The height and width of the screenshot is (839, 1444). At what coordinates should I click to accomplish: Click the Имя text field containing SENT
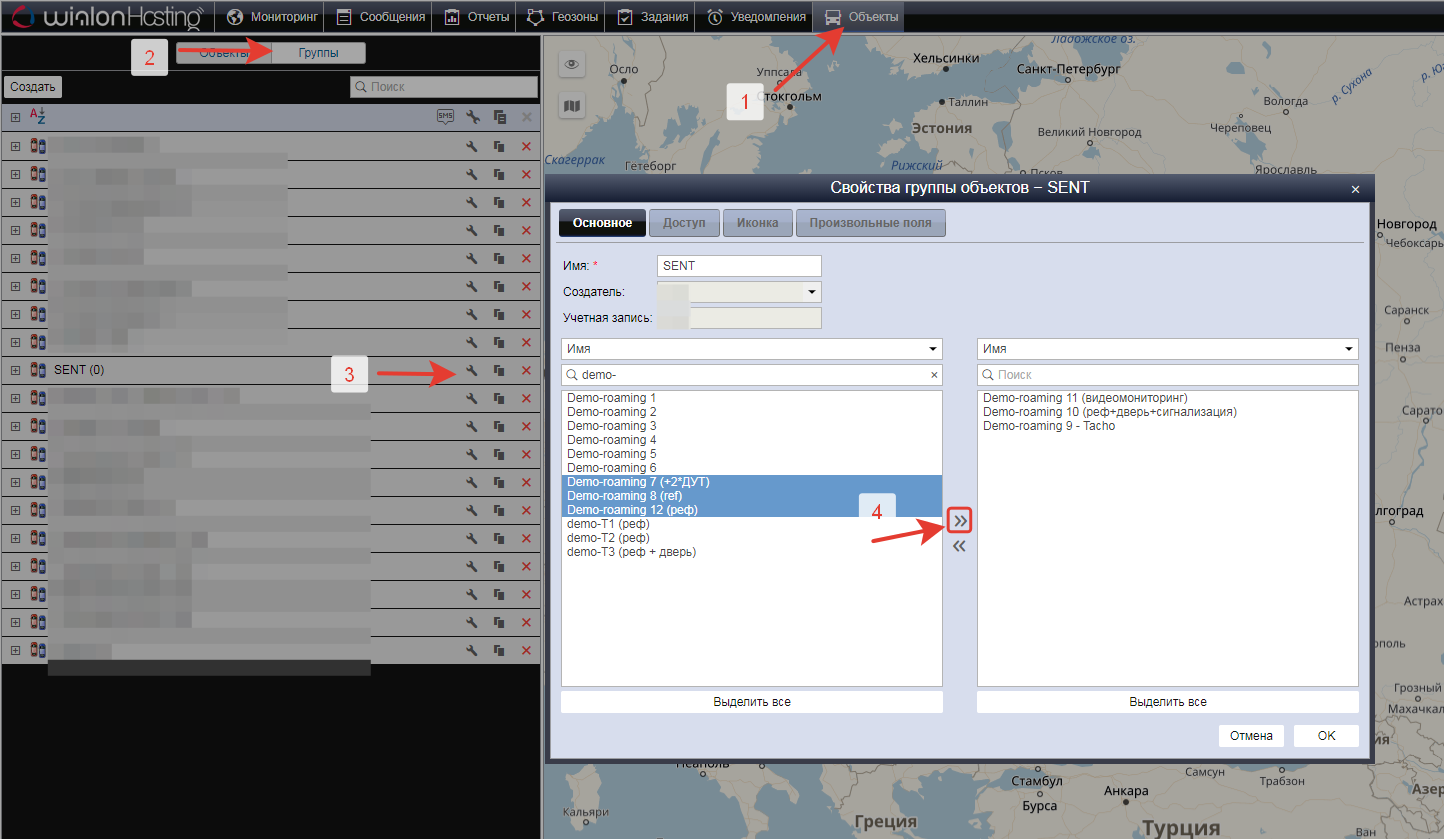tap(739, 266)
